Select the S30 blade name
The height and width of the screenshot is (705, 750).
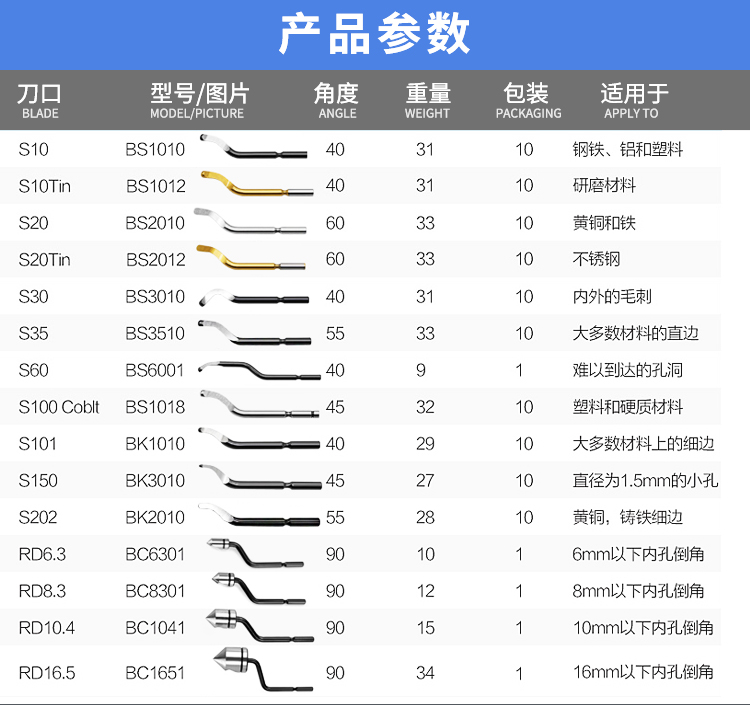pos(33,297)
